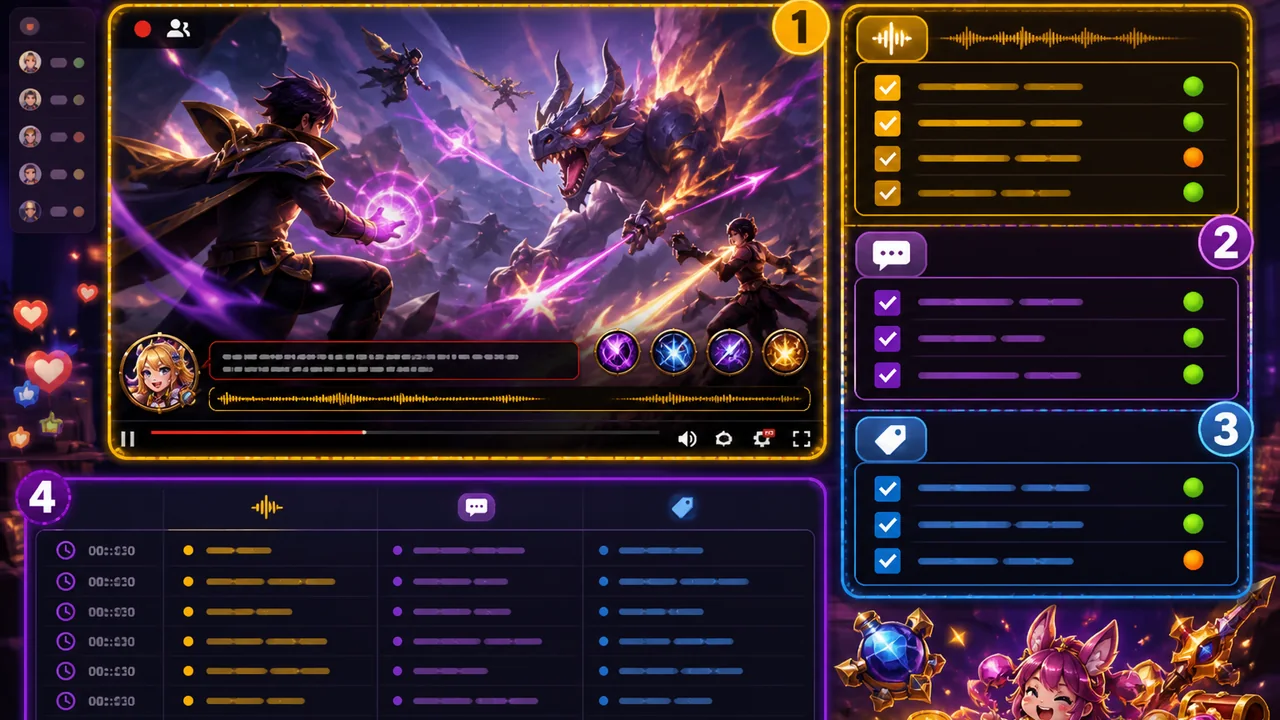Select the tag column tab in the table

pos(683,507)
